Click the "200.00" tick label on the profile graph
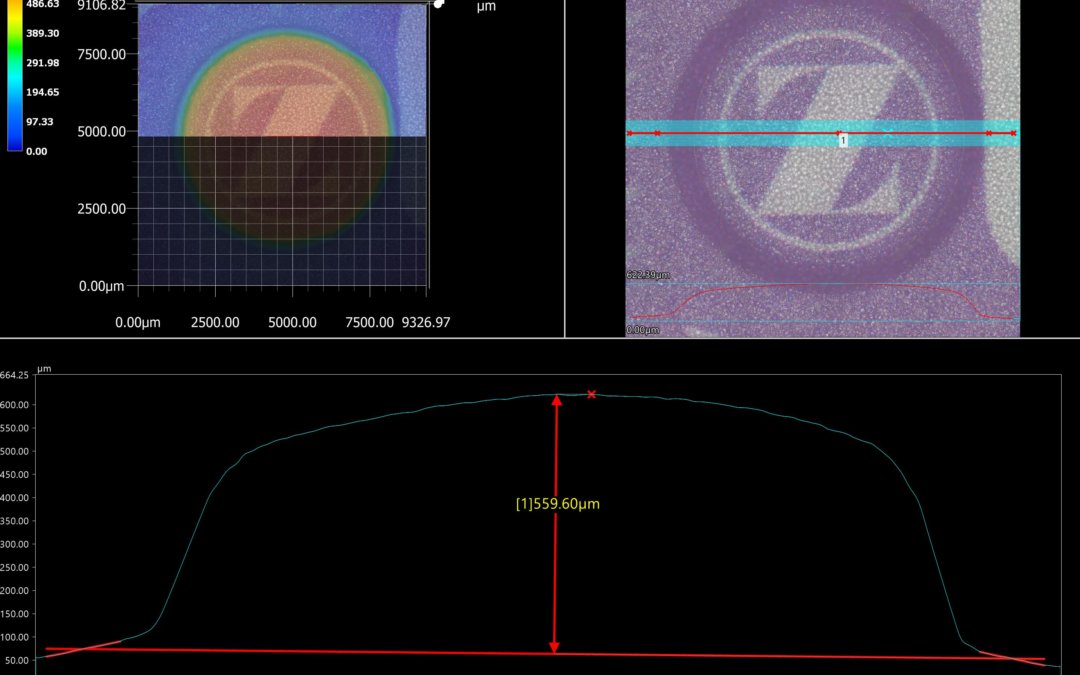The image size is (1080, 675). (x=14, y=591)
